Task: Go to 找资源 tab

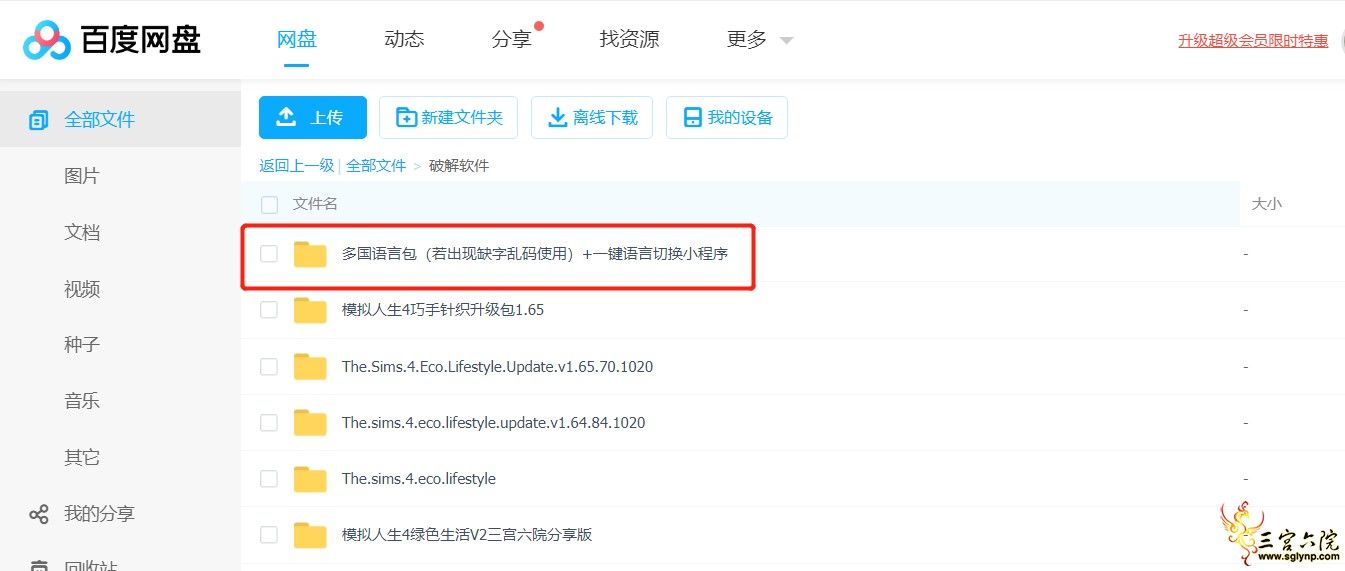Action: pos(629,39)
